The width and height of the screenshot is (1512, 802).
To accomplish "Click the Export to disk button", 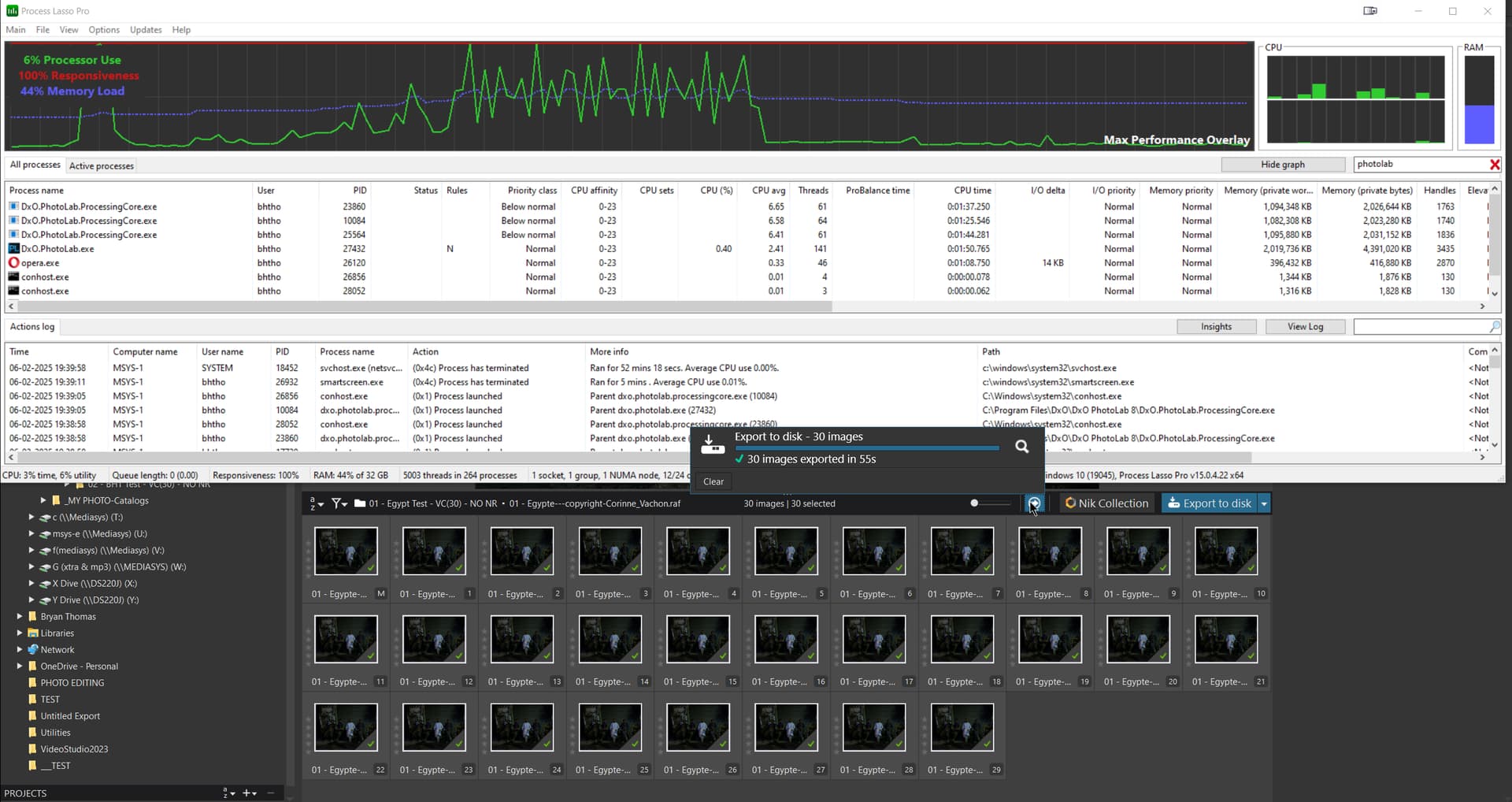I will [x=1209, y=503].
